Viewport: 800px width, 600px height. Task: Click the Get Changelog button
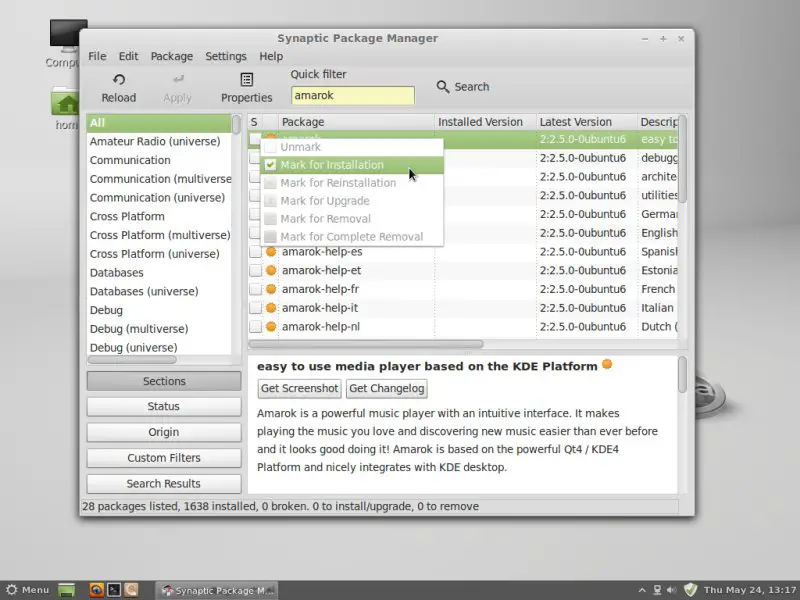click(x=387, y=388)
